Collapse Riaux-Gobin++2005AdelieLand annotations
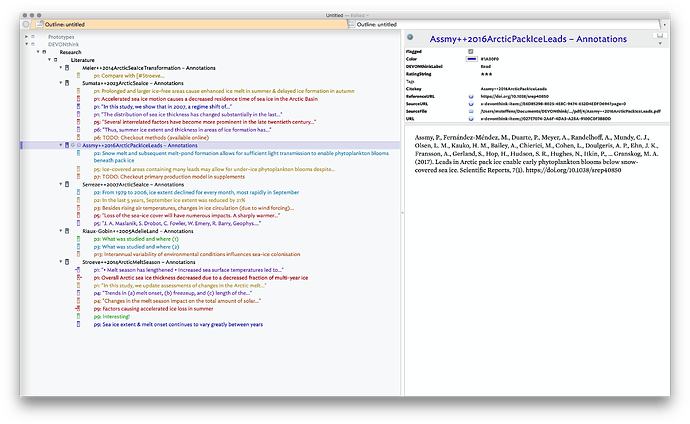The image size is (690, 424). [x=61, y=231]
